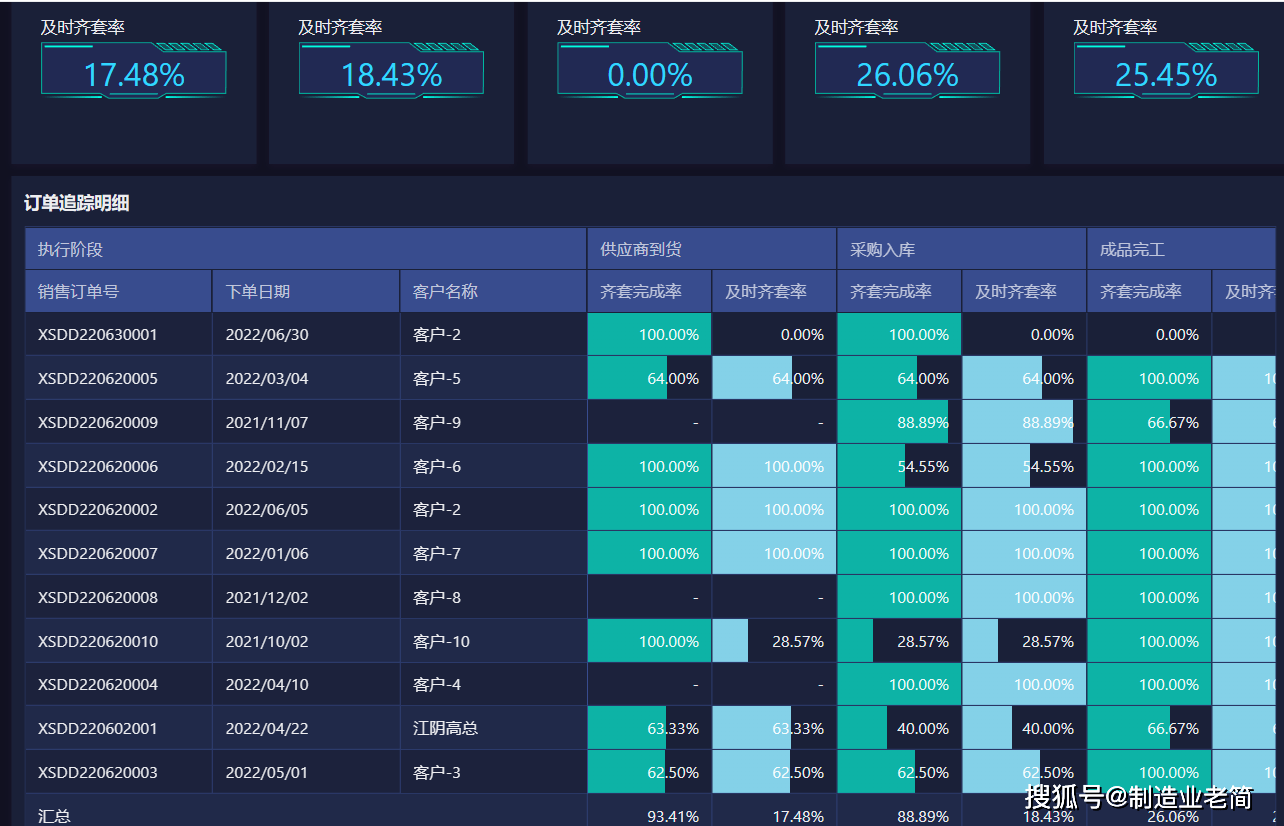The width and height of the screenshot is (1284, 826).
Task: Select order XSDD220620002
Action: 98,510
